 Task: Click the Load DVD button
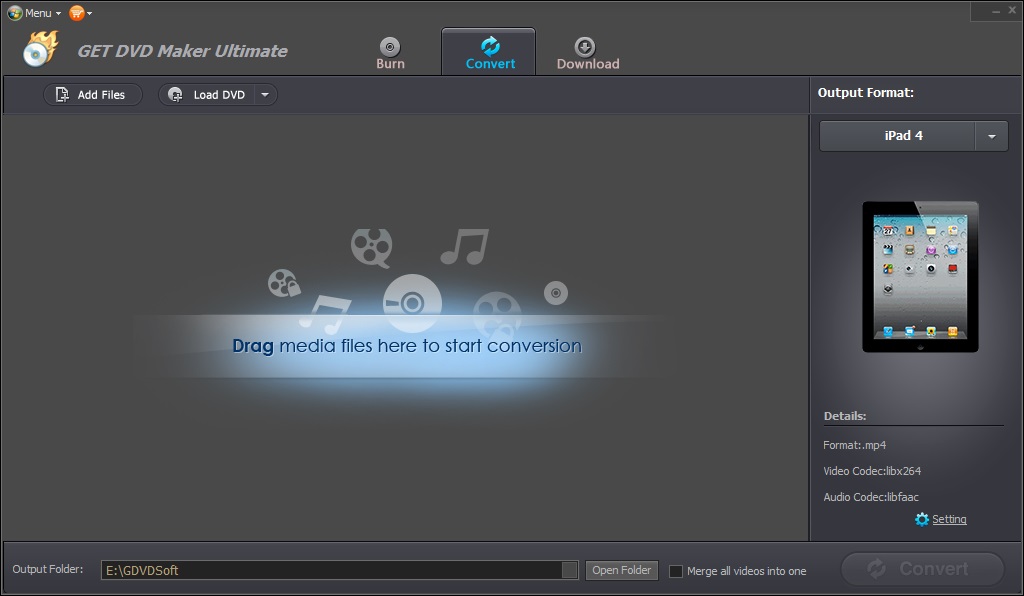tap(206, 95)
